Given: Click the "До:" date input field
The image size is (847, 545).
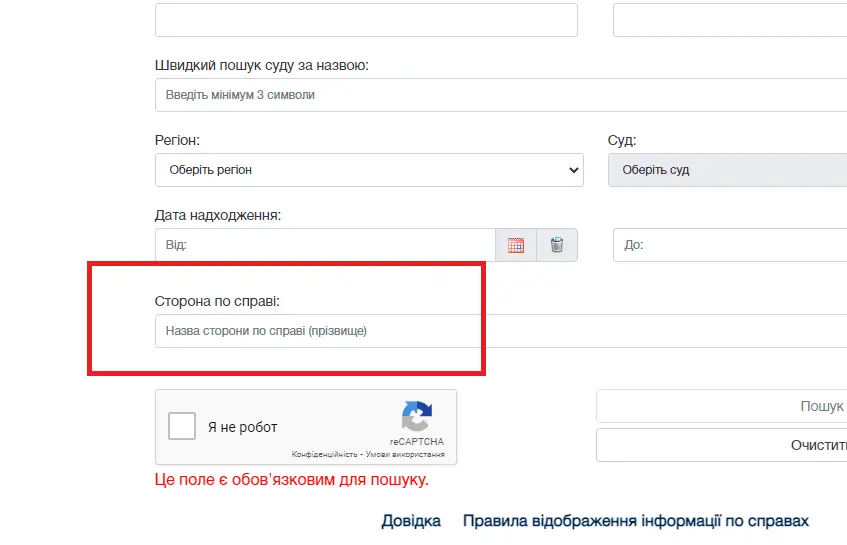Looking at the screenshot, I should (729, 245).
